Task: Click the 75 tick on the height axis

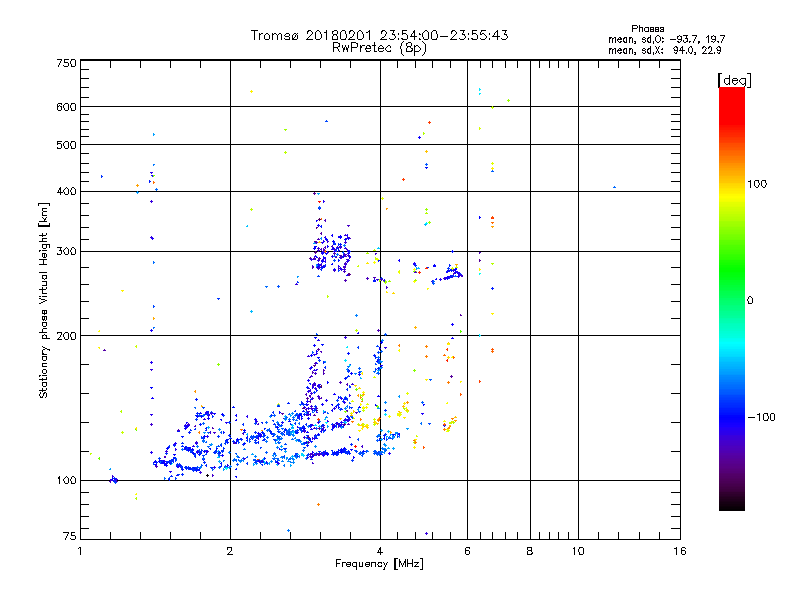Action: (x=70, y=536)
